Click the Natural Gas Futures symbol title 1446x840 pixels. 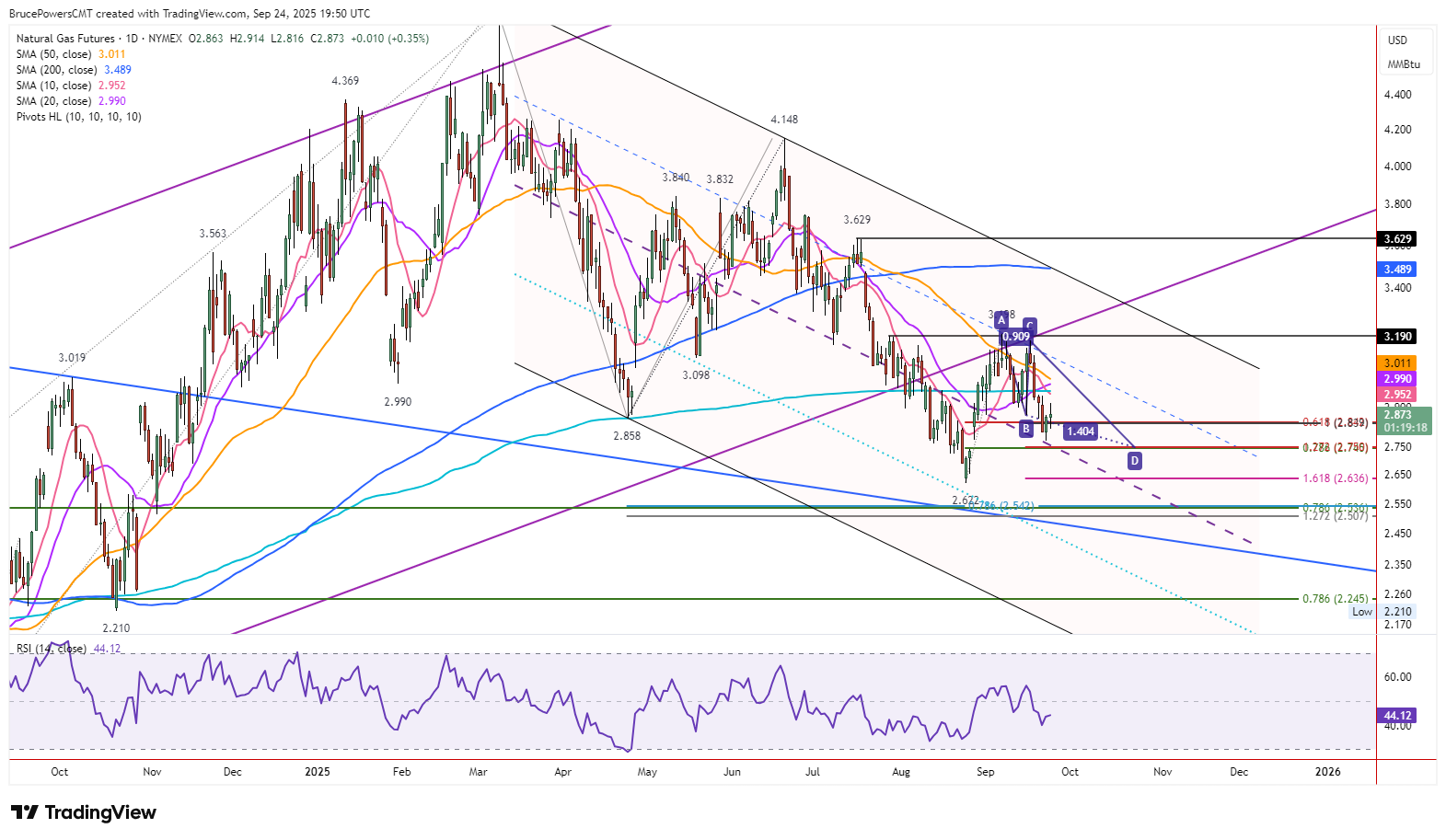65,39
